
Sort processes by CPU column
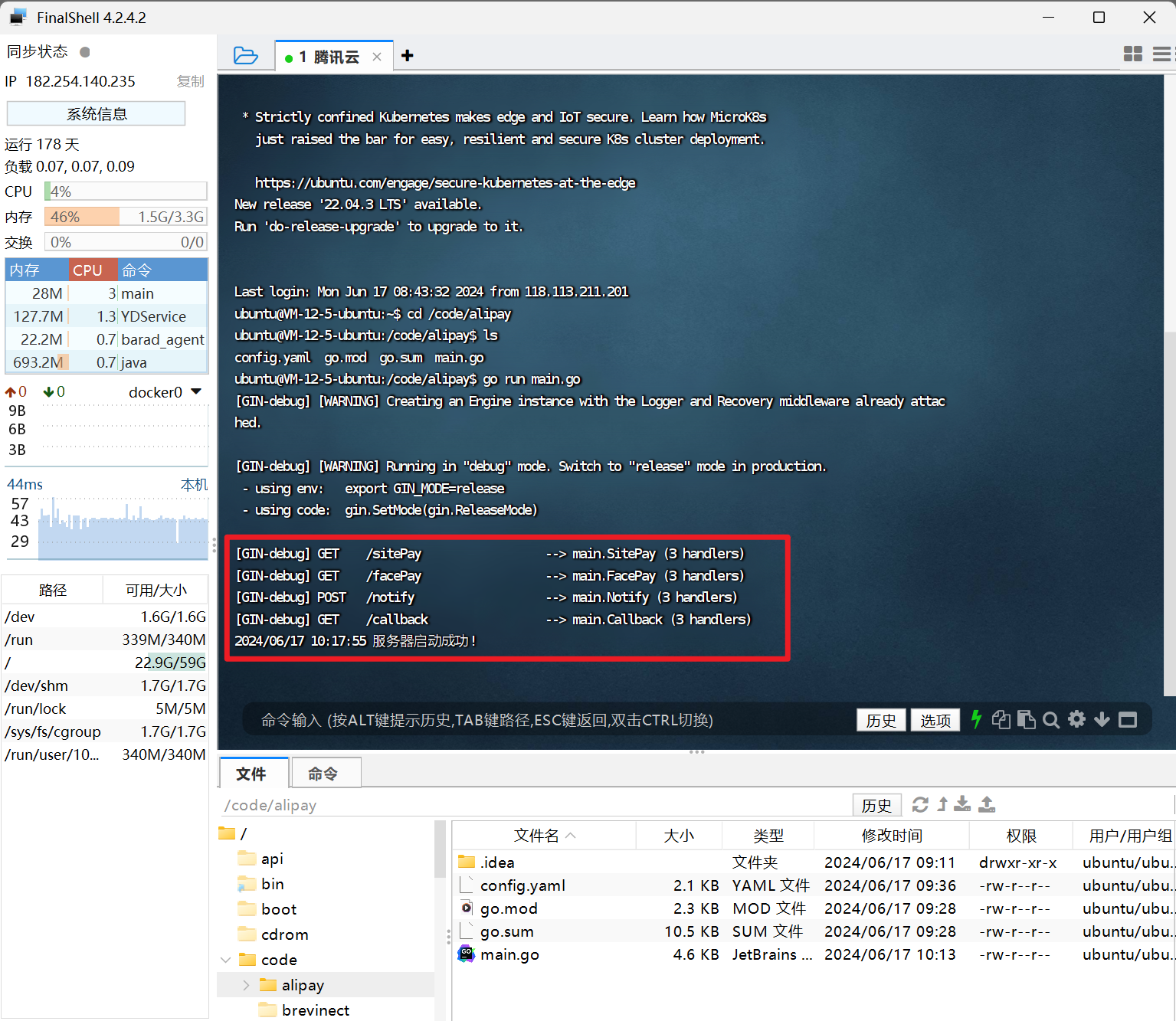pyautogui.click(x=93, y=270)
